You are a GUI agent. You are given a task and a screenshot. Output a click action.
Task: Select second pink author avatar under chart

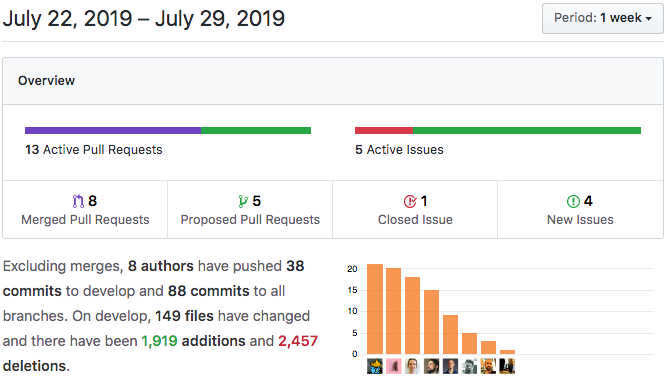click(x=394, y=366)
